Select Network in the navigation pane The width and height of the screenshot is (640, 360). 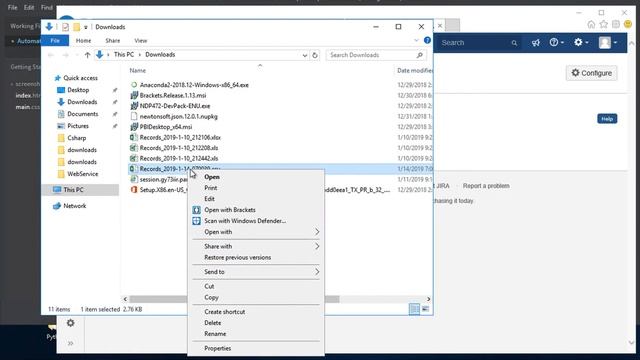[x=75, y=206]
